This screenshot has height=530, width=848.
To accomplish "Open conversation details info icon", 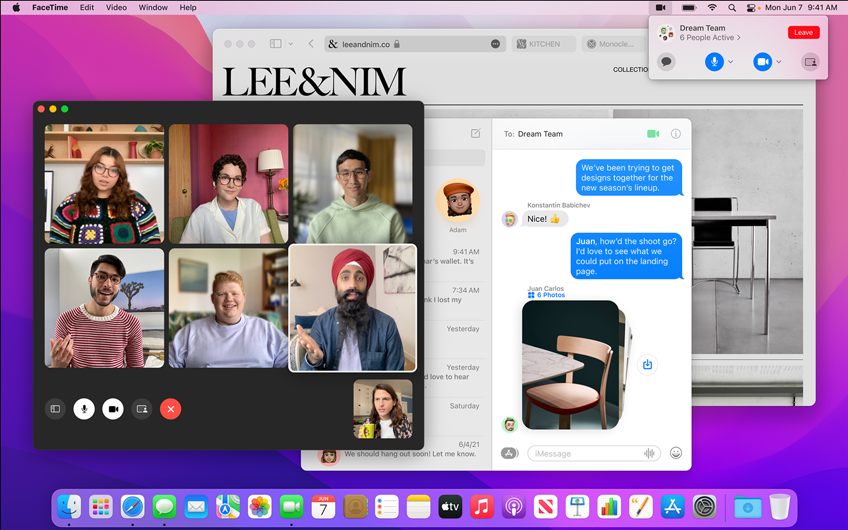I will click(676, 134).
